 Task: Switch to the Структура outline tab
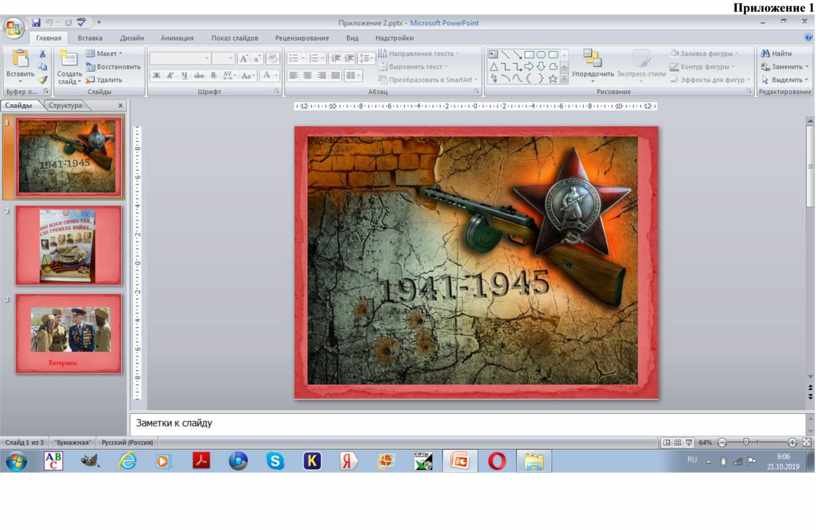pos(66,105)
